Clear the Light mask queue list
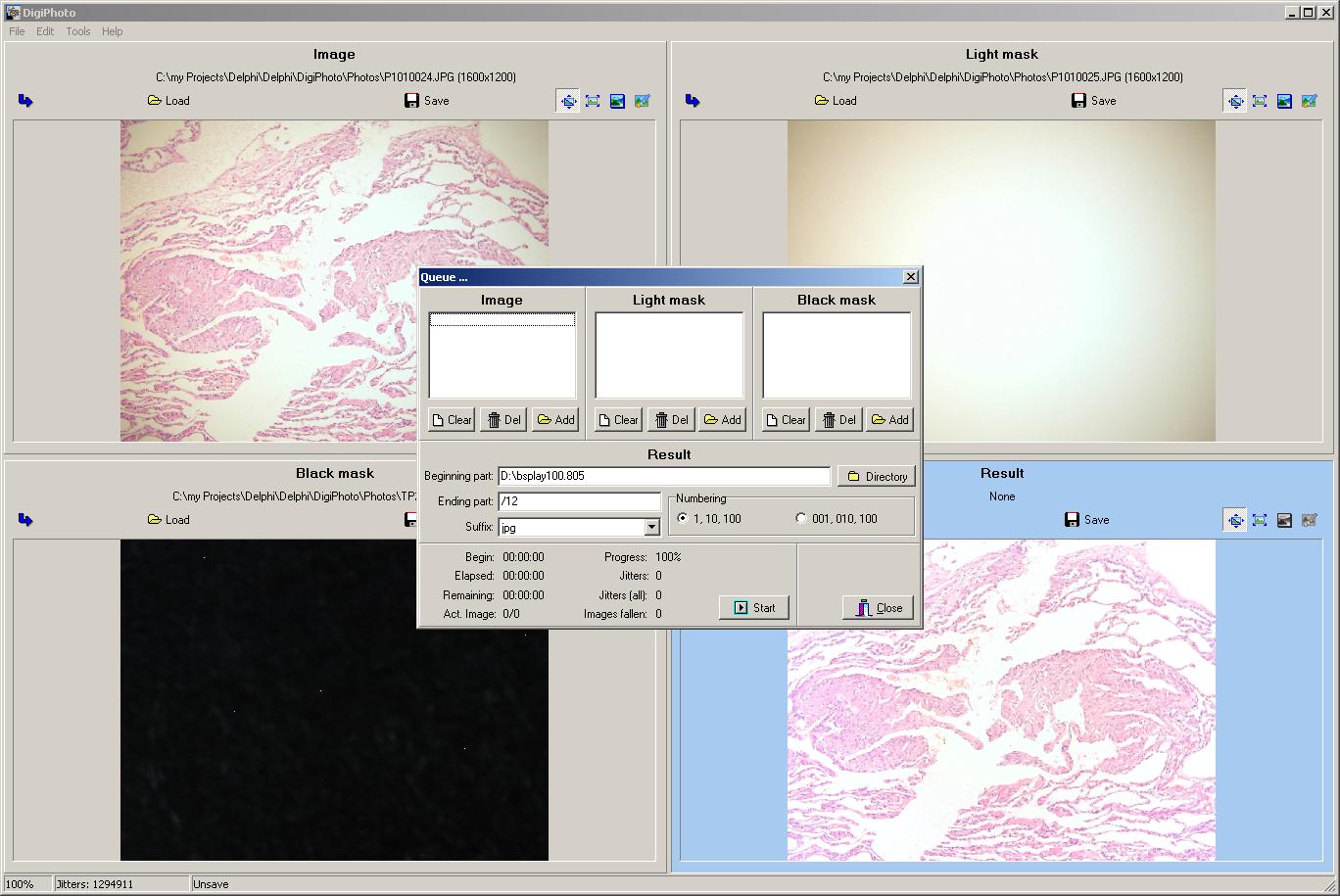The image size is (1340, 896). point(618,420)
